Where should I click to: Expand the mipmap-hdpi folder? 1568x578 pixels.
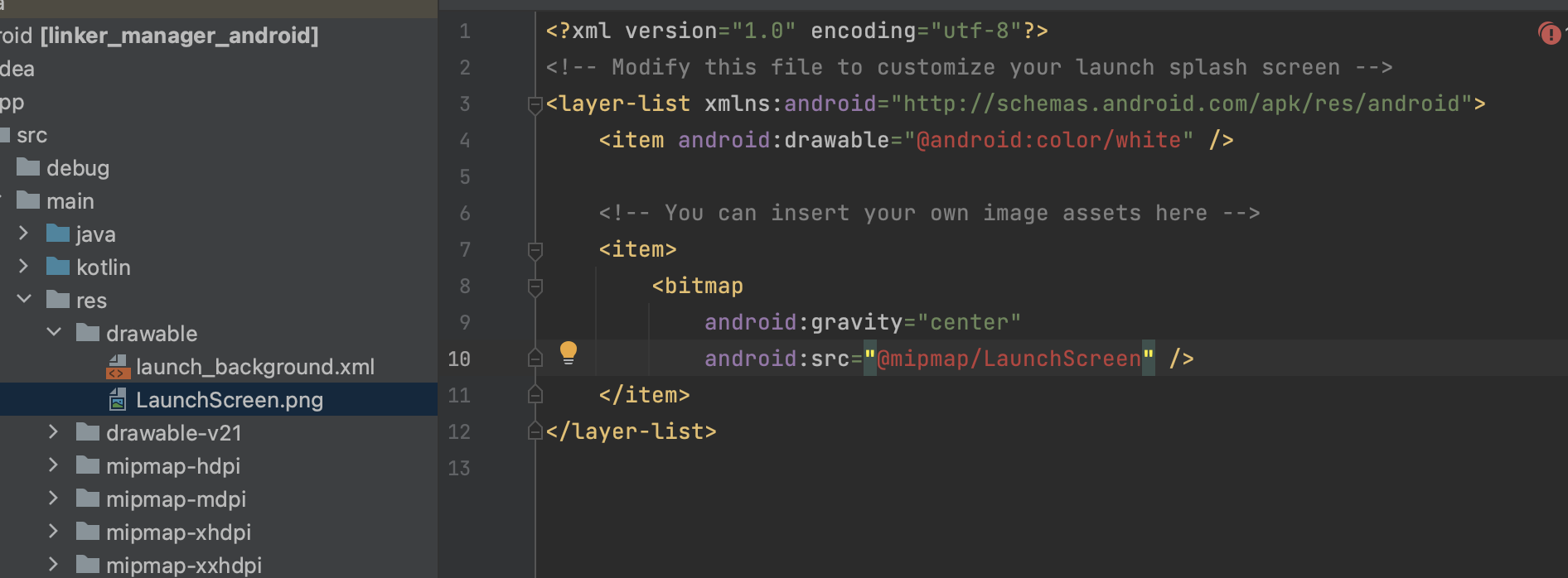coord(54,465)
